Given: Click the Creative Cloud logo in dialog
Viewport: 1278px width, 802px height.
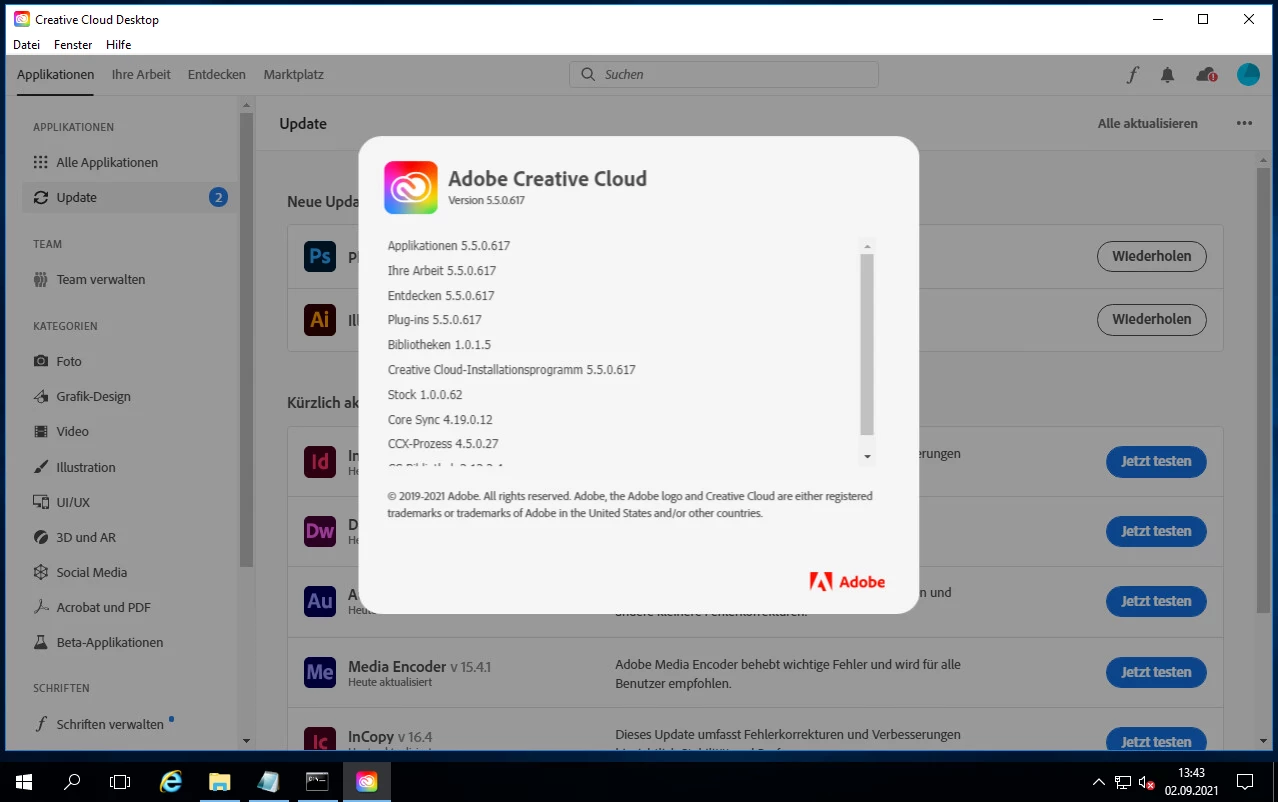Looking at the screenshot, I should coord(411,187).
